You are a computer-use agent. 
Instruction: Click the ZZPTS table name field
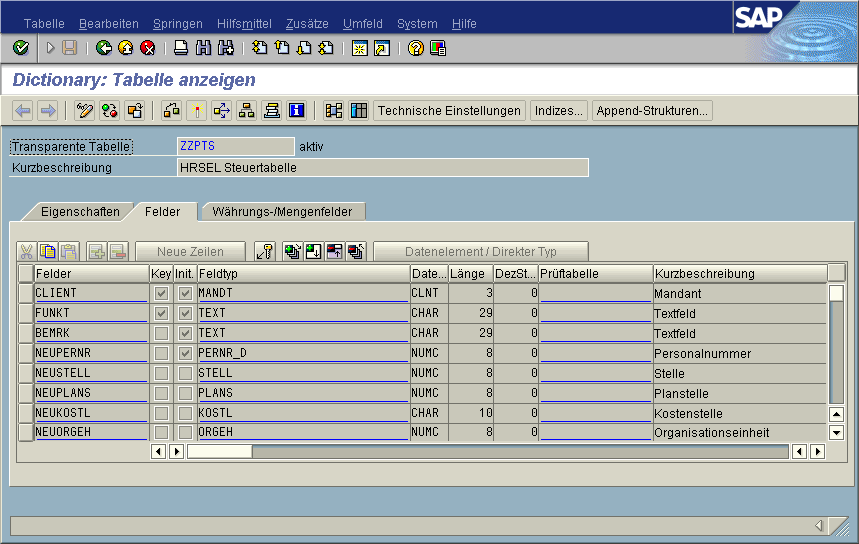coord(234,146)
